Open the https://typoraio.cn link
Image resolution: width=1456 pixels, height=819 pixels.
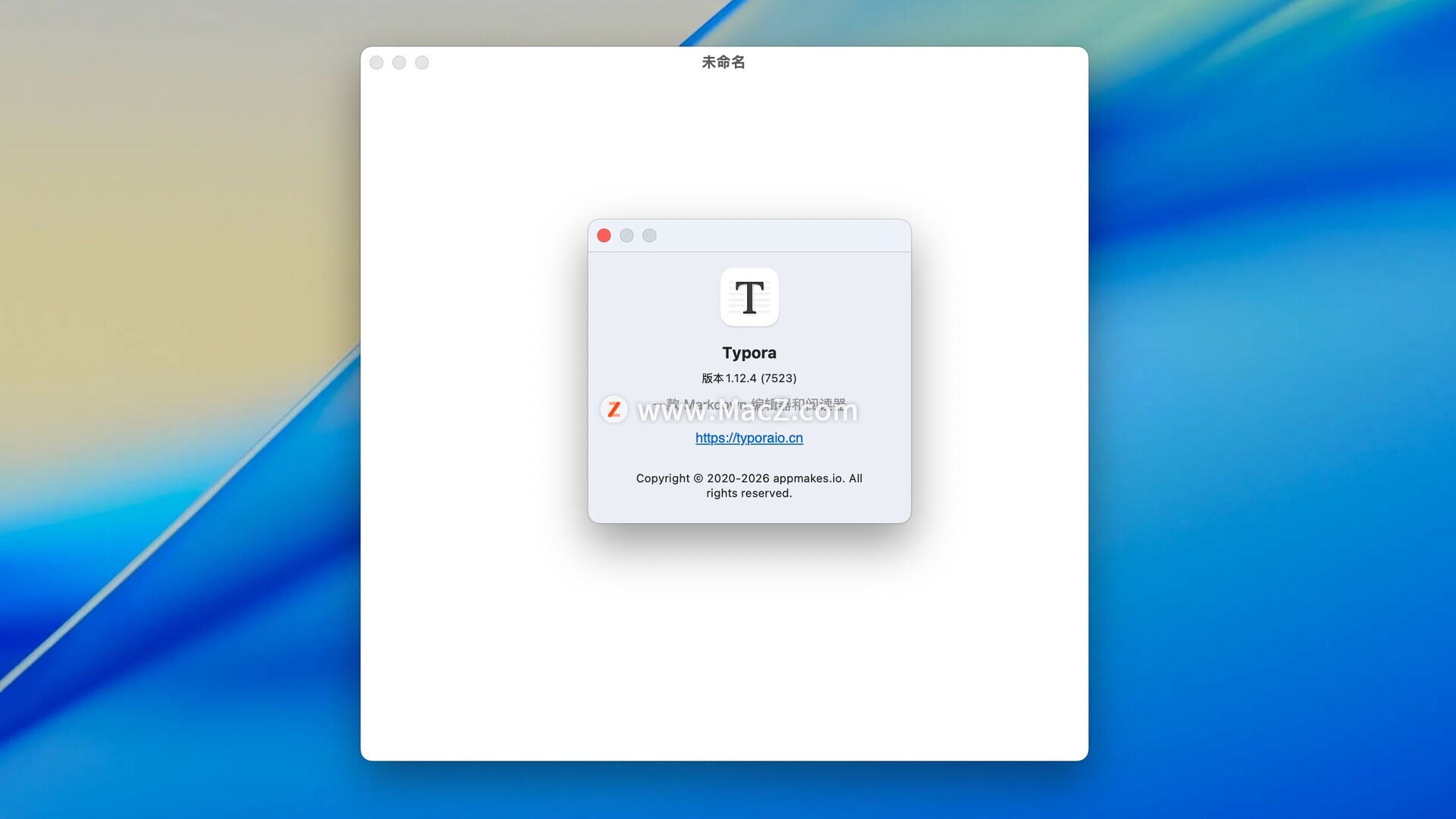click(x=748, y=438)
